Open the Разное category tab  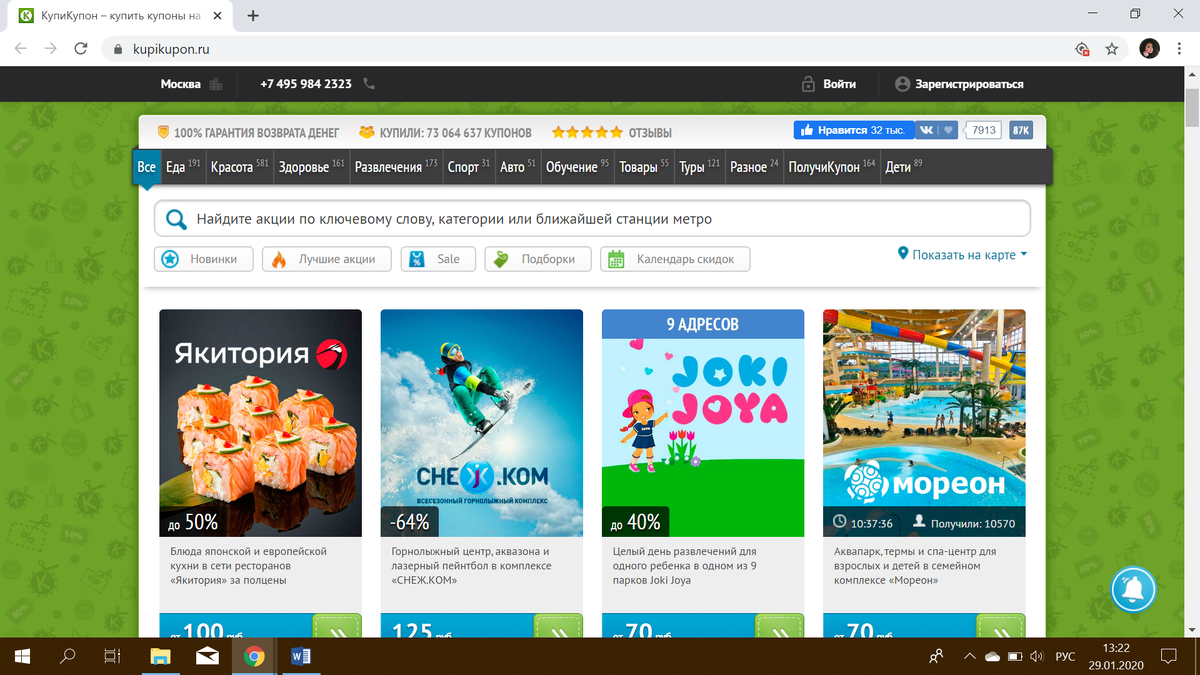click(754, 167)
